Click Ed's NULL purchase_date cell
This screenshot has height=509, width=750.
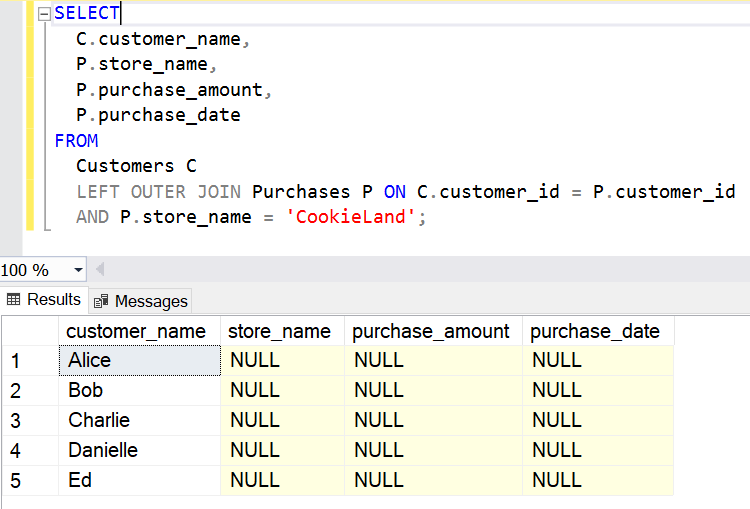coord(596,480)
